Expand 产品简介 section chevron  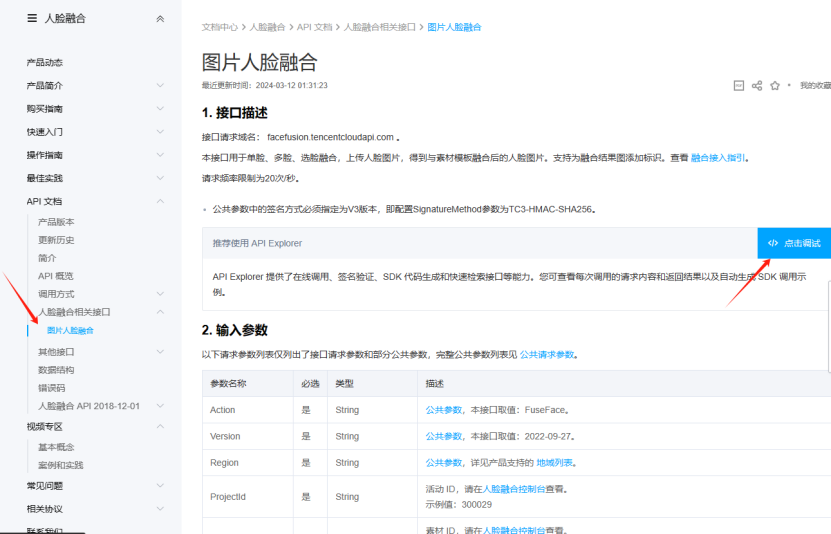[x=160, y=85]
